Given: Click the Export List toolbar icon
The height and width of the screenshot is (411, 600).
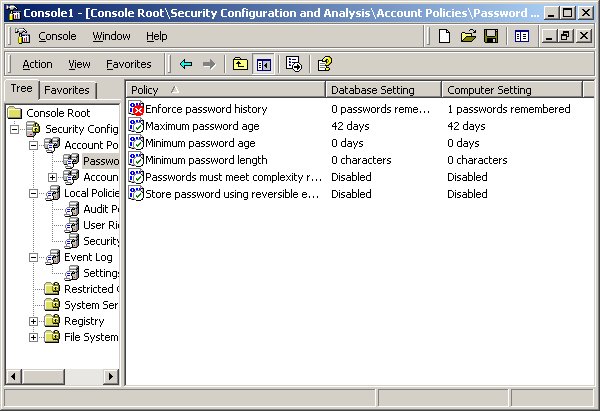Looking at the screenshot, I should coord(294,64).
